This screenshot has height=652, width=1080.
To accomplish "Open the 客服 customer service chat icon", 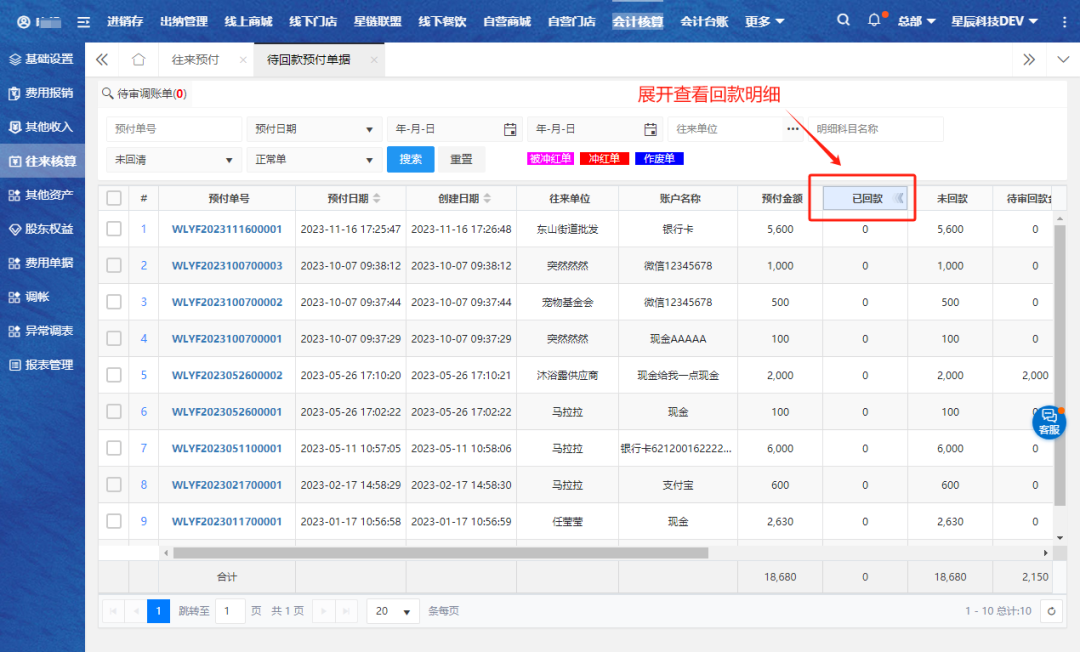I will pyautogui.click(x=1048, y=421).
